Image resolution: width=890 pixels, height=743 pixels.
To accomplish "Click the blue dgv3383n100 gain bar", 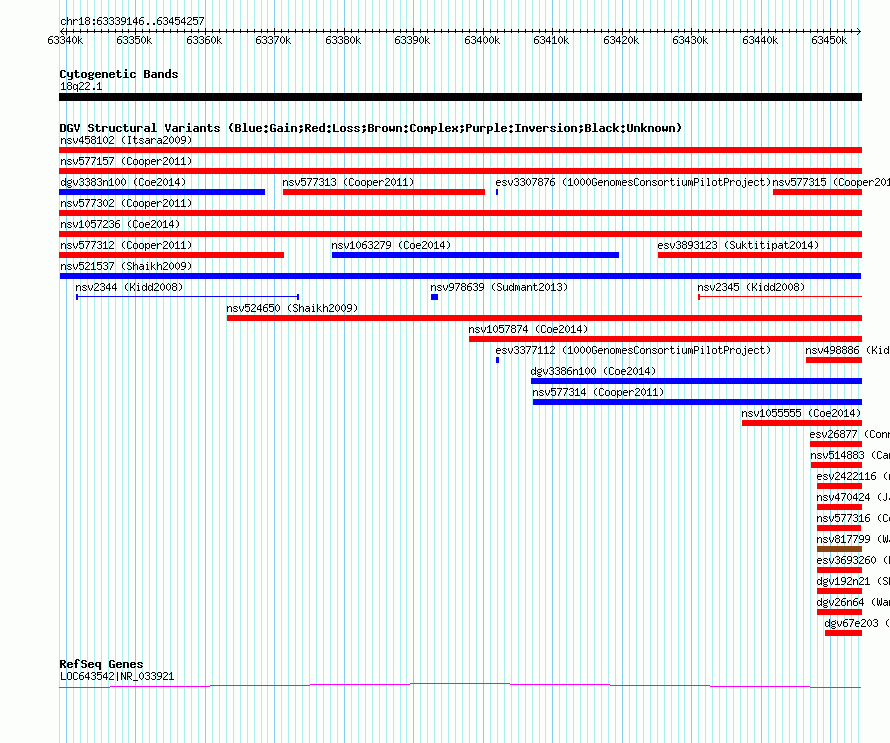I will (x=162, y=192).
